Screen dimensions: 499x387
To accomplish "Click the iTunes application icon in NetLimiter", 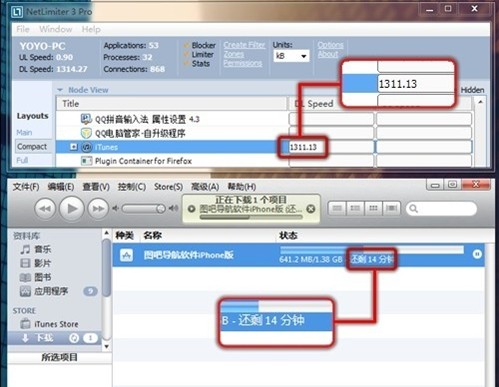I will (x=87, y=147).
